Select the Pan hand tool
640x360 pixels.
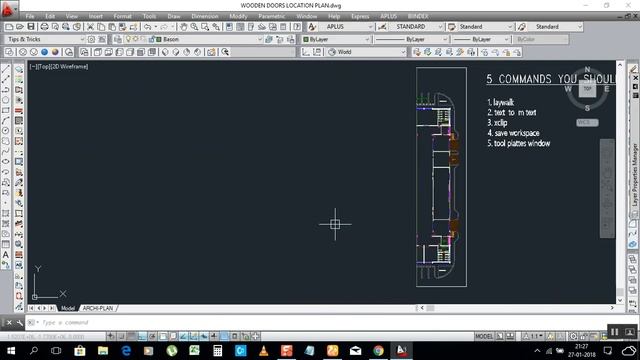coord(184,27)
